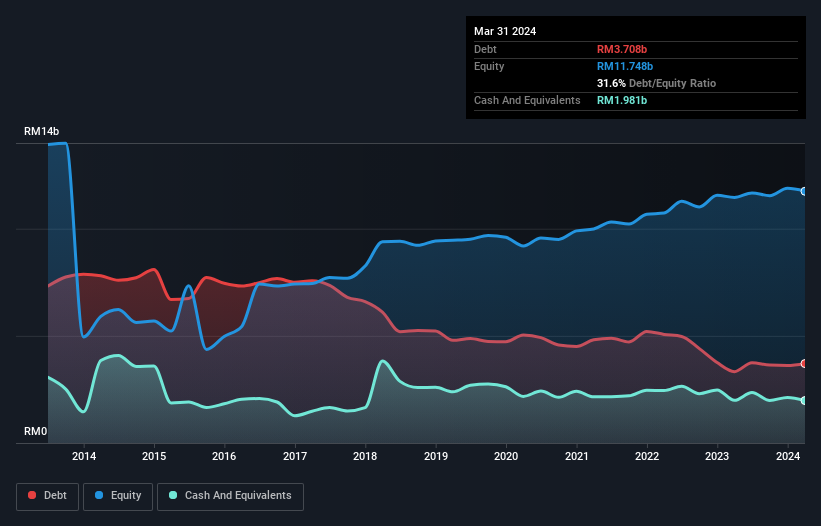
Task: Toggle Cash And Equivalents legend button
Action: tap(230, 496)
